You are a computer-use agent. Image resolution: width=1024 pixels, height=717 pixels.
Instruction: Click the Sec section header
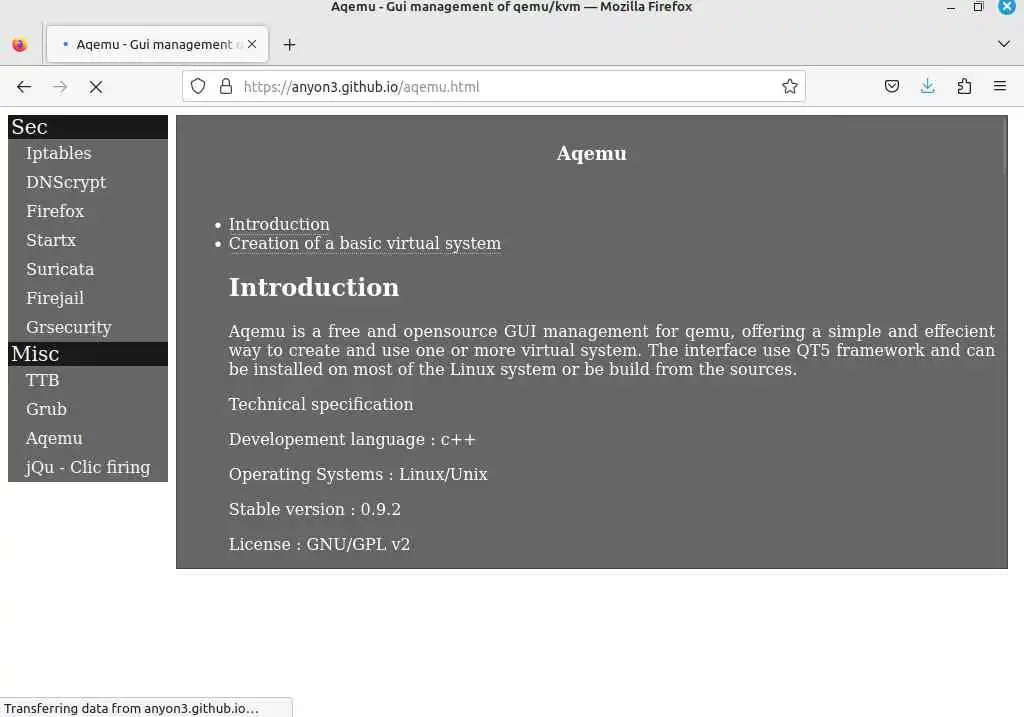coord(88,127)
